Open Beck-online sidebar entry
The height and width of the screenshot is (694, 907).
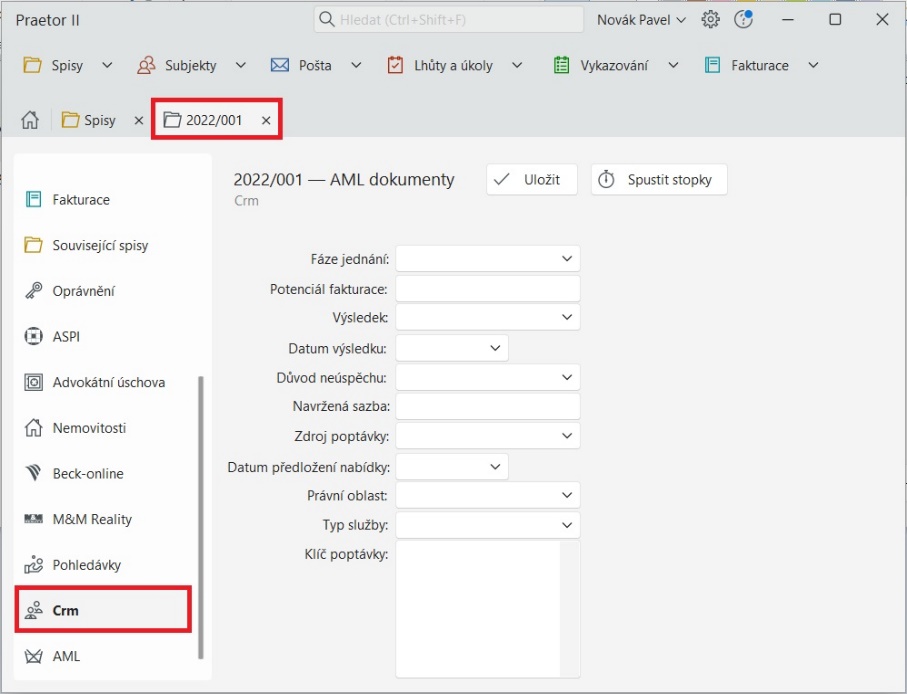[x=88, y=474]
